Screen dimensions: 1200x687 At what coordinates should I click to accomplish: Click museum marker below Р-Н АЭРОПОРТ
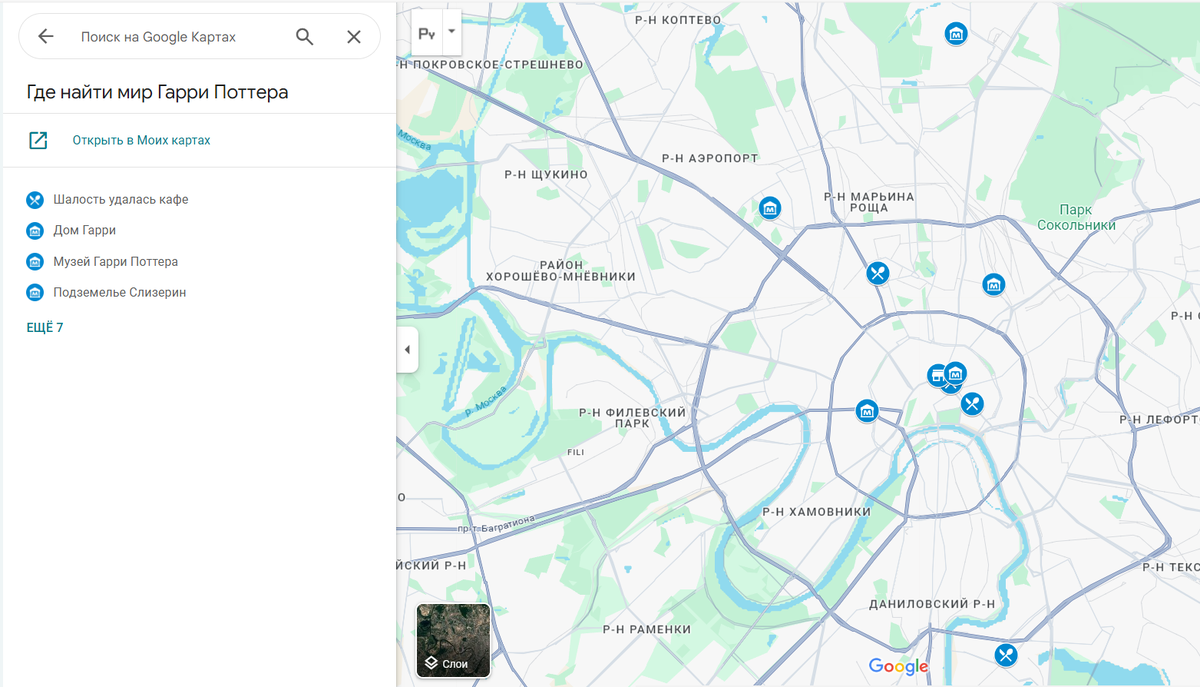point(769,208)
